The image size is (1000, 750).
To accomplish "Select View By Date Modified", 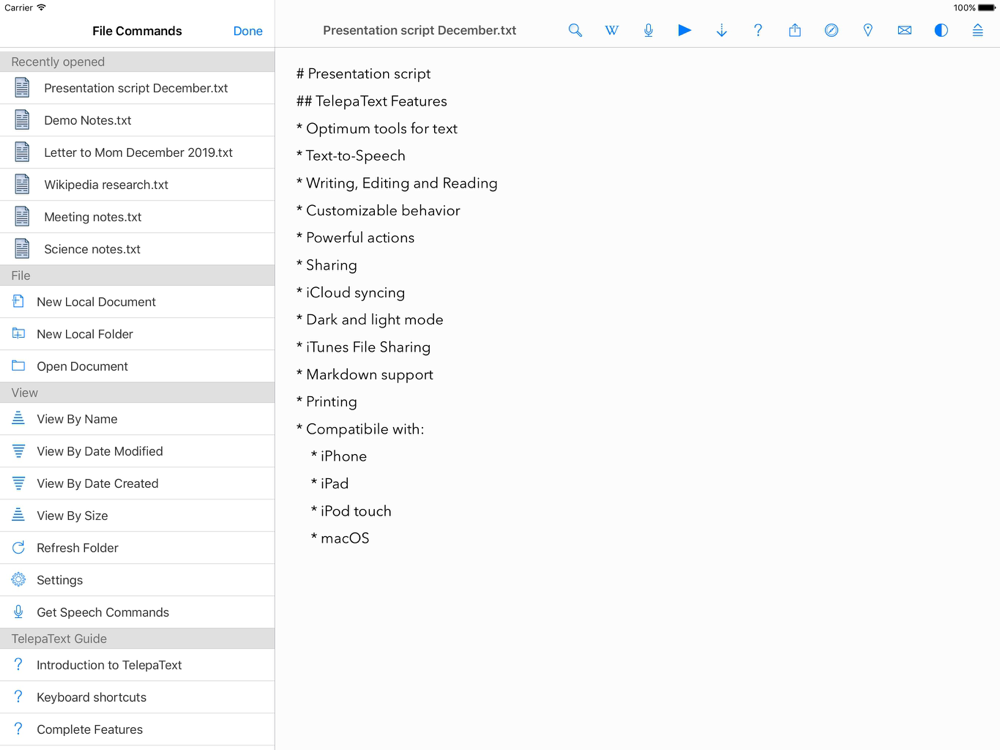I will (137, 451).
